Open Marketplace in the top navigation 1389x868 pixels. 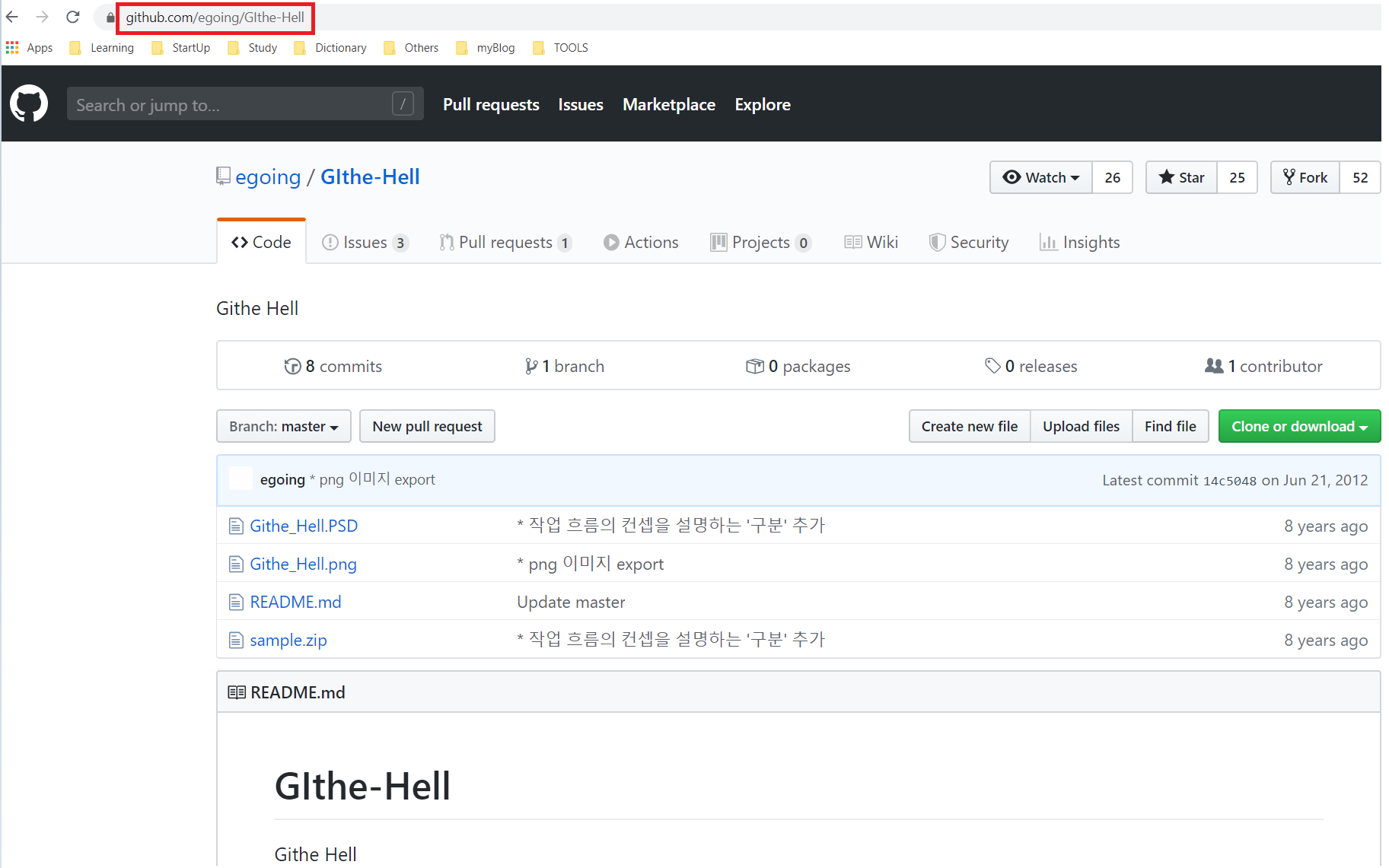point(669,104)
